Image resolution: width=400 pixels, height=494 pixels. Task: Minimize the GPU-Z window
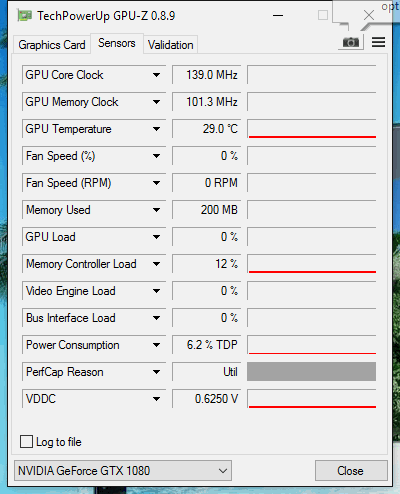[x=278, y=15]
